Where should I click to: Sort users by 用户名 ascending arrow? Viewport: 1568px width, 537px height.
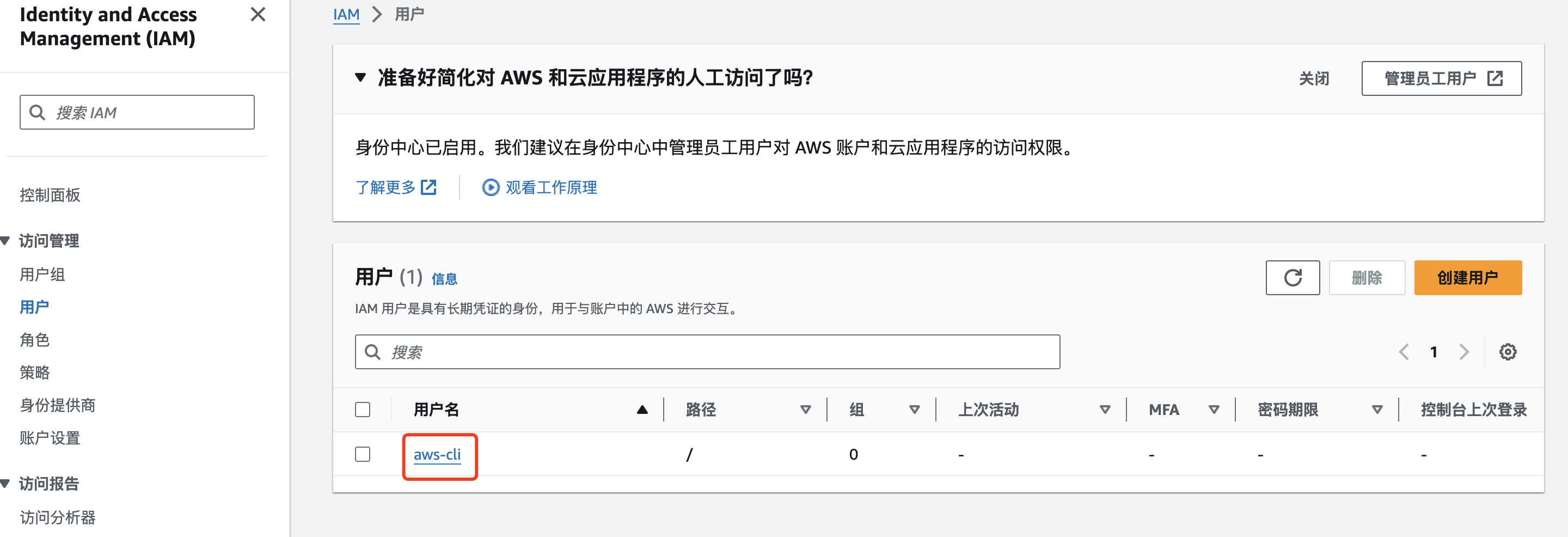[641, 410]
